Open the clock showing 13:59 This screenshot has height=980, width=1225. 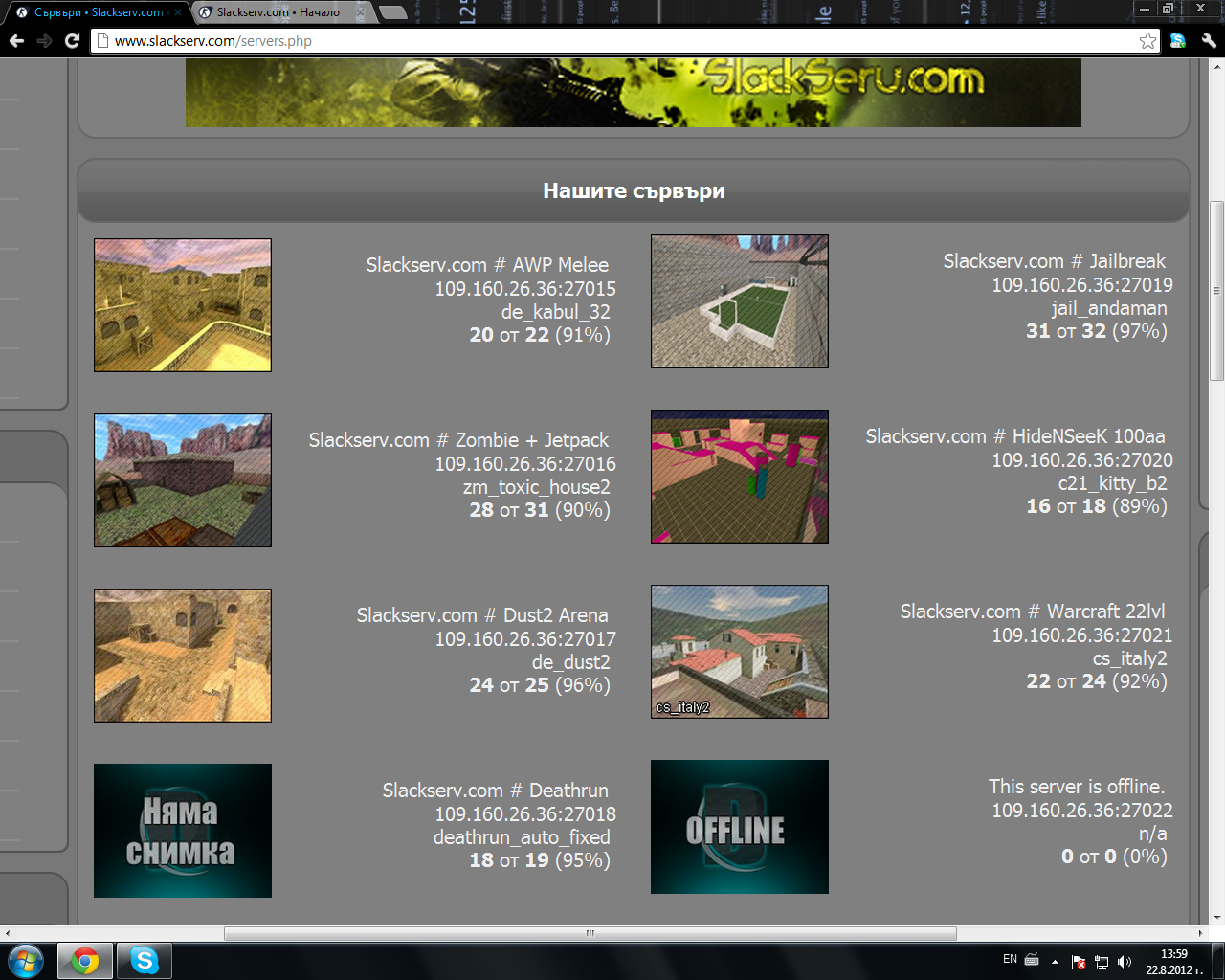point(1173,961)
